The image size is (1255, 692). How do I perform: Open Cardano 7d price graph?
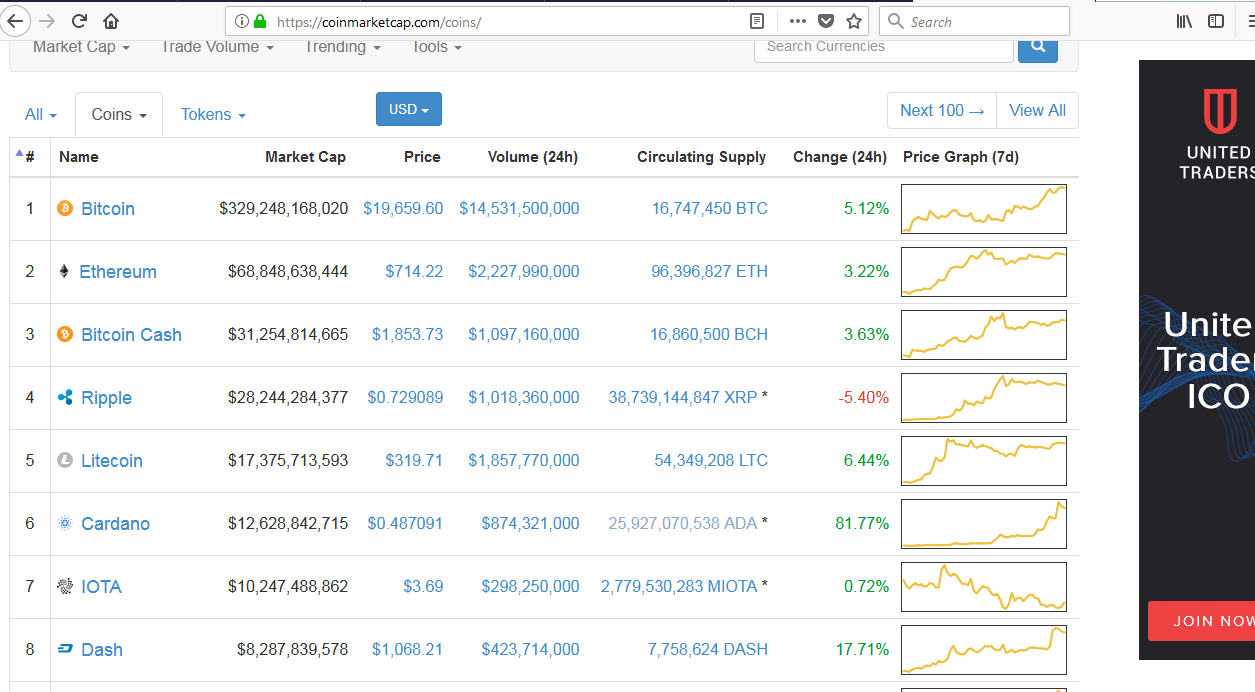click(984, 524)
